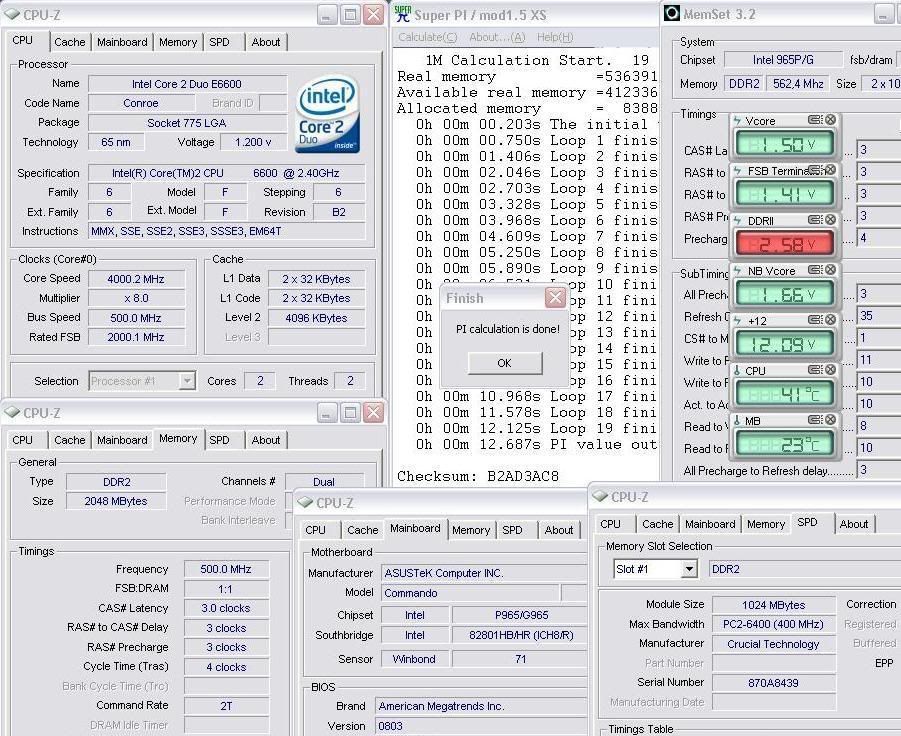Click the red 2.58 V DDRII display
901x736 pixels.
pos(785,244)
